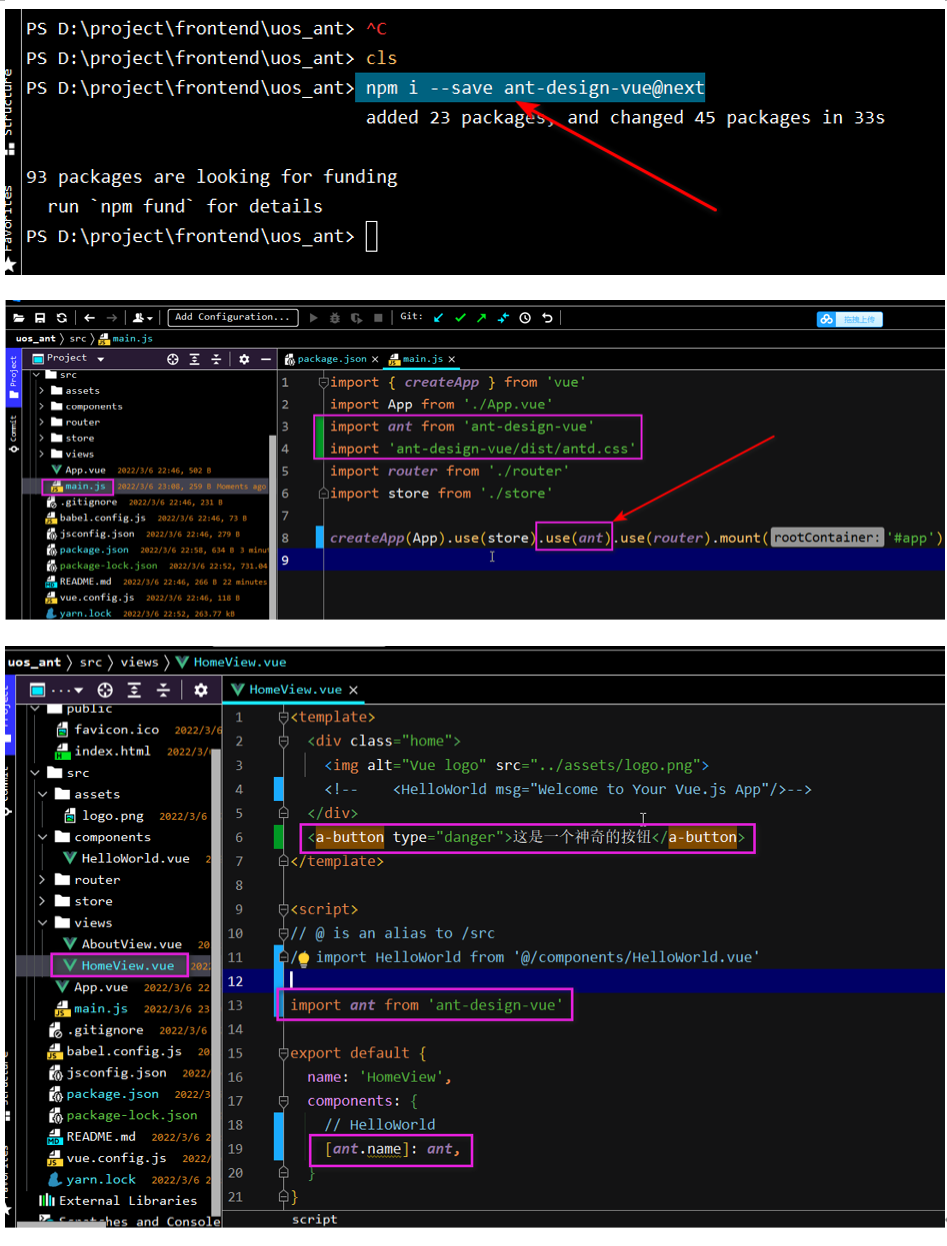Screen dimensions: 947x1246
Task: Close the package.json editor tab
Action: tap(375, 359)
